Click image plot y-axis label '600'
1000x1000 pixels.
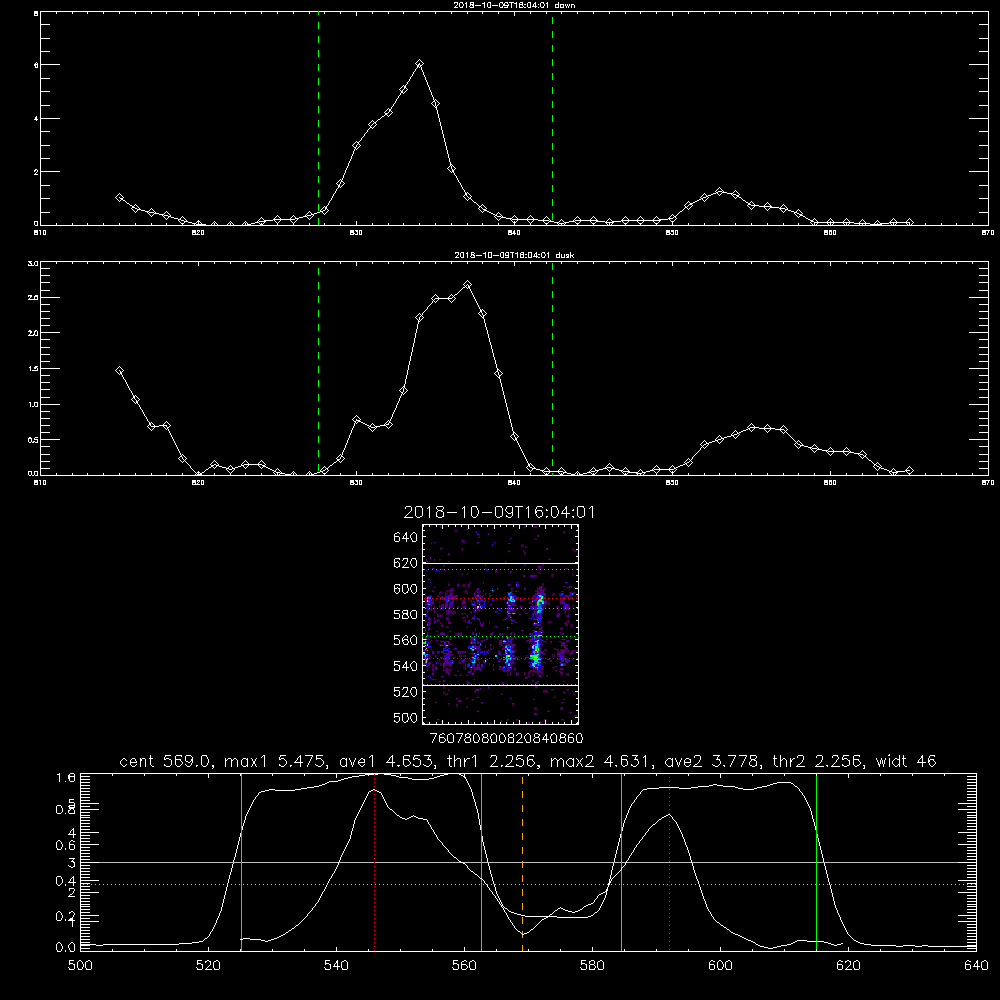point(406,589)
